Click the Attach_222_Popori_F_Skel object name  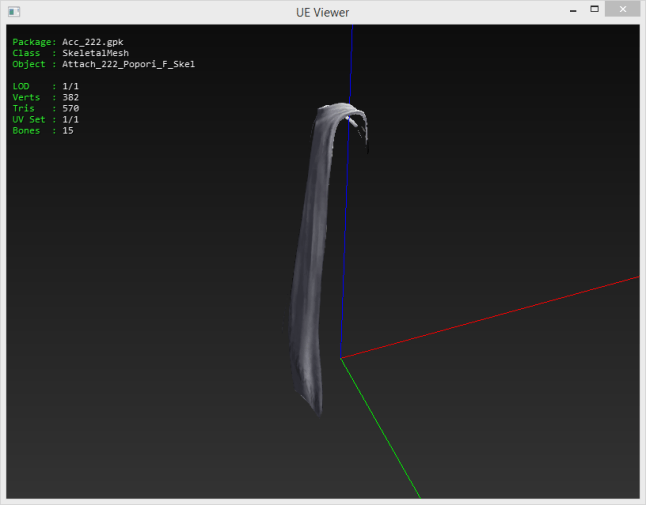pos(128,64)
